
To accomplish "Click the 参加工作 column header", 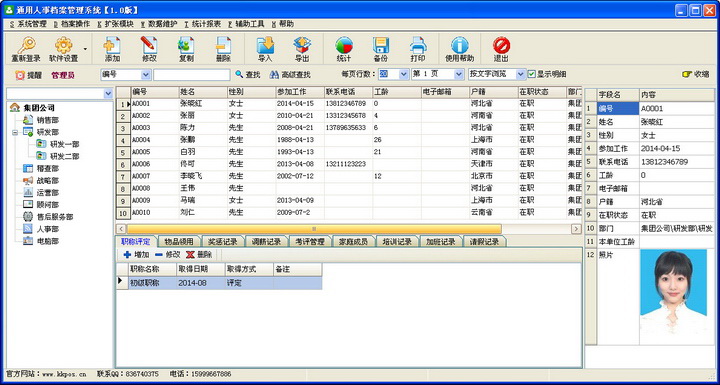I will 299,92.
